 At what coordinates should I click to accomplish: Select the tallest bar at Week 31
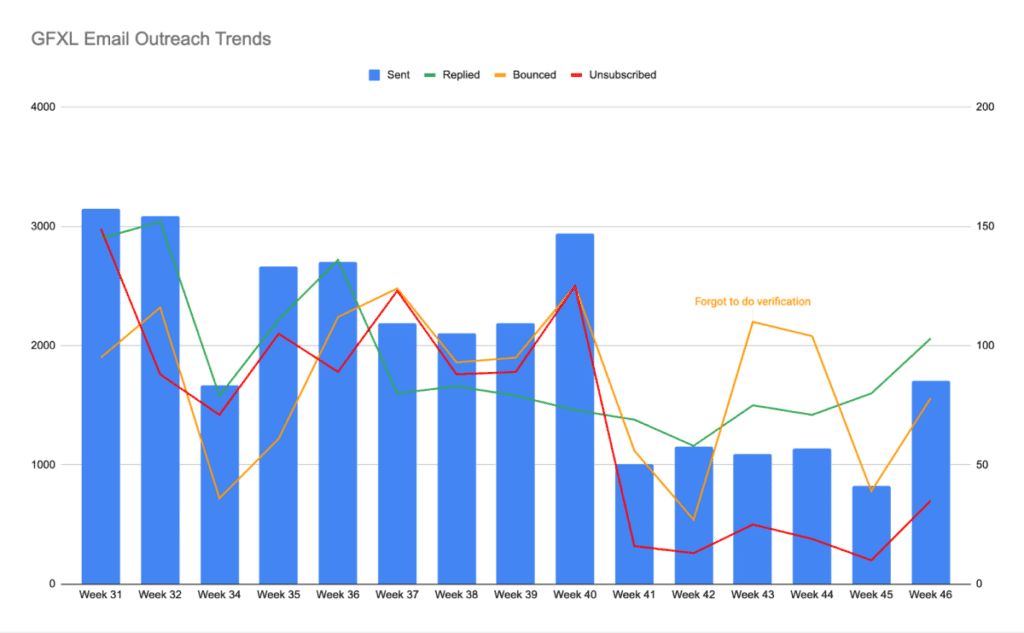(100, 390)
